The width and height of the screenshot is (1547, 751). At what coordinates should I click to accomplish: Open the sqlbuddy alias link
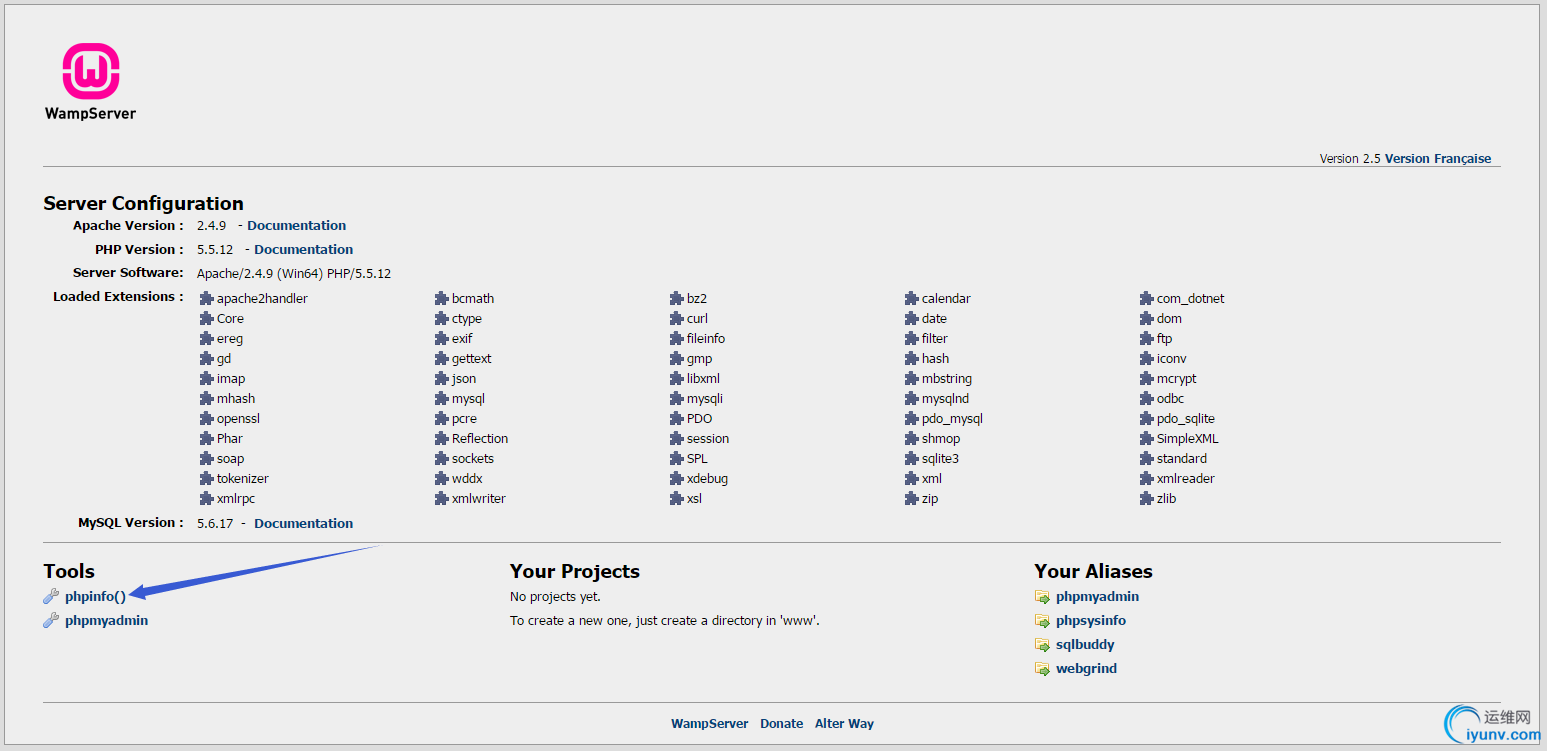1085,645
